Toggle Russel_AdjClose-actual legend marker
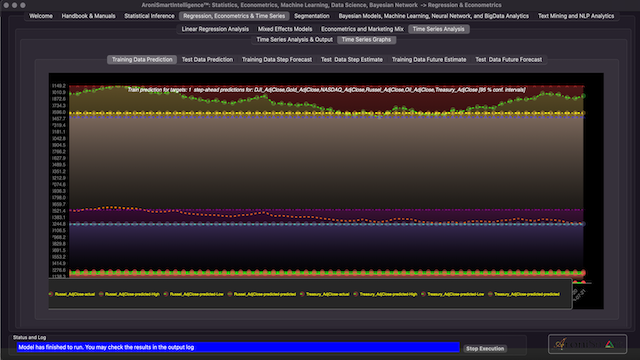The width and height of the screenshot is (640, 360). pyautogui.click(x=51, y=294)
